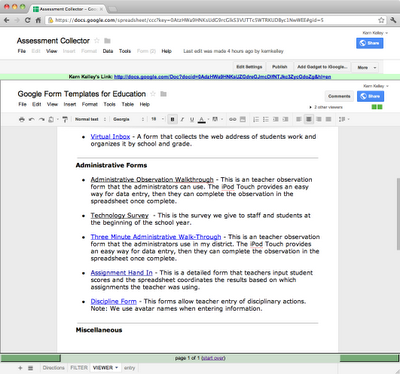400x374 pixels.
Task: Open the VIEWER sheet tab dropdown arrow
Action: click(x=117, y=368)
